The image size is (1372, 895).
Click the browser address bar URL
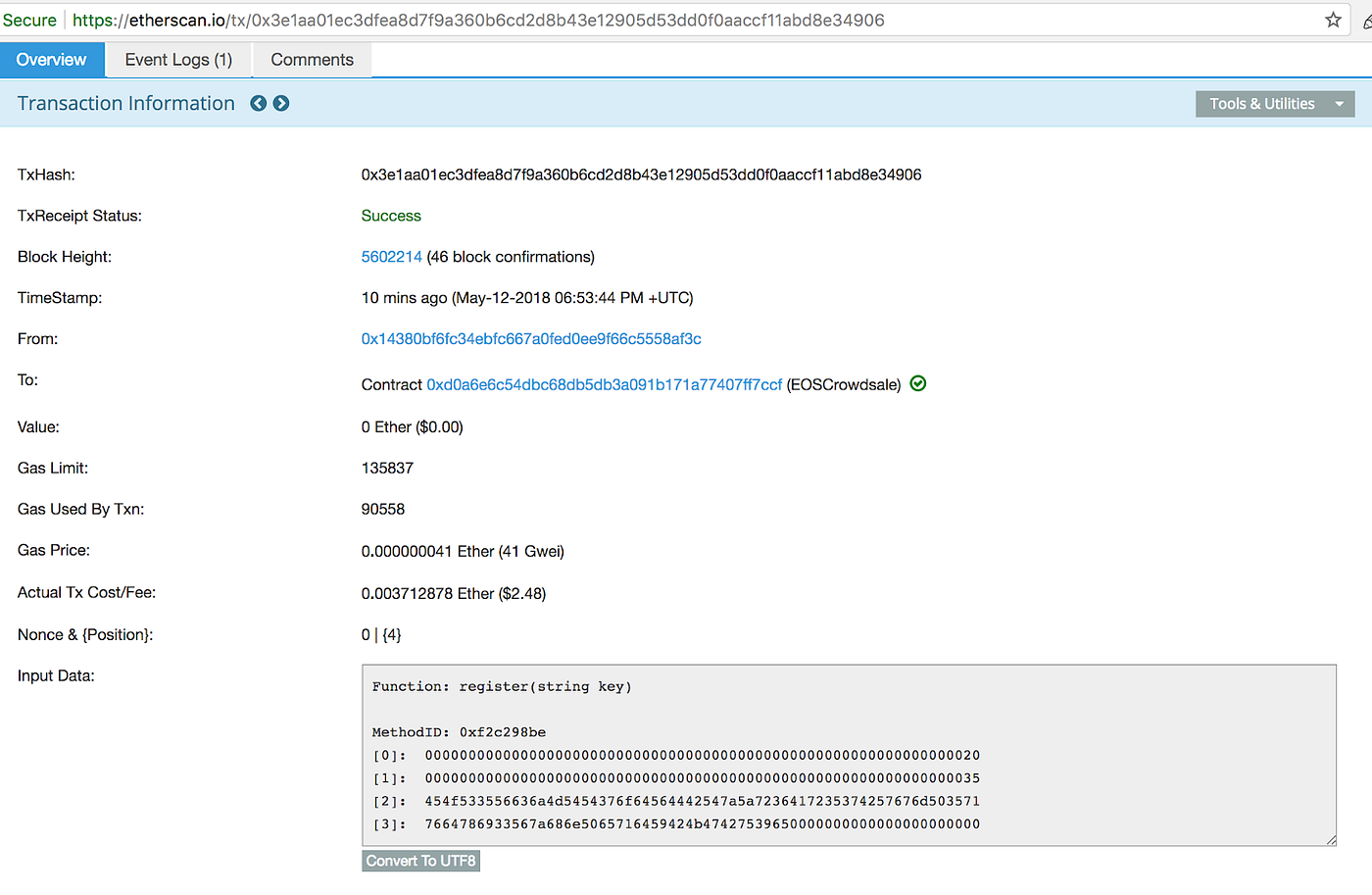click(x=478, y=20)
